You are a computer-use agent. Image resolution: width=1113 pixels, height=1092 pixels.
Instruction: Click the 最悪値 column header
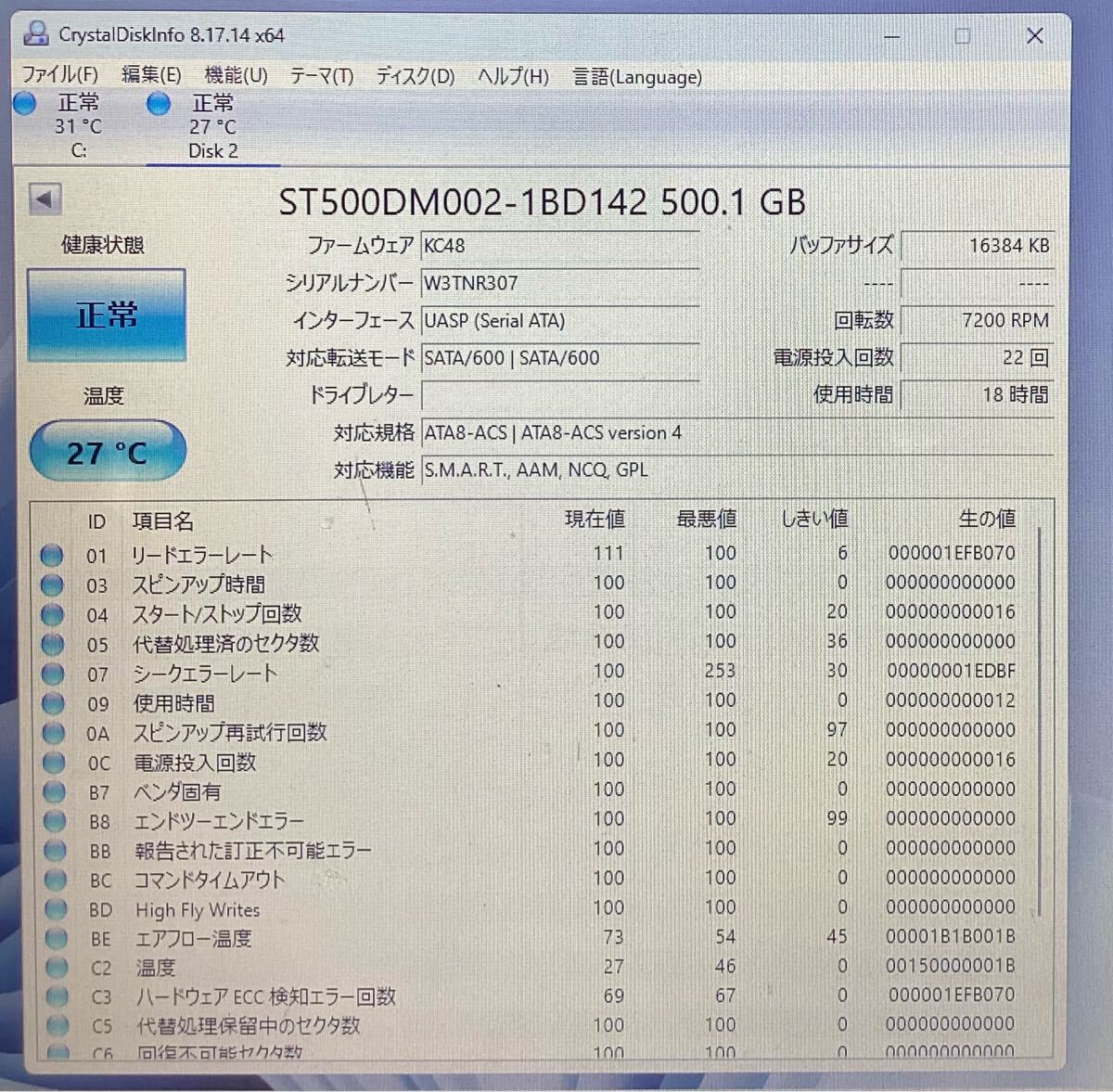[x=706, y=519]
